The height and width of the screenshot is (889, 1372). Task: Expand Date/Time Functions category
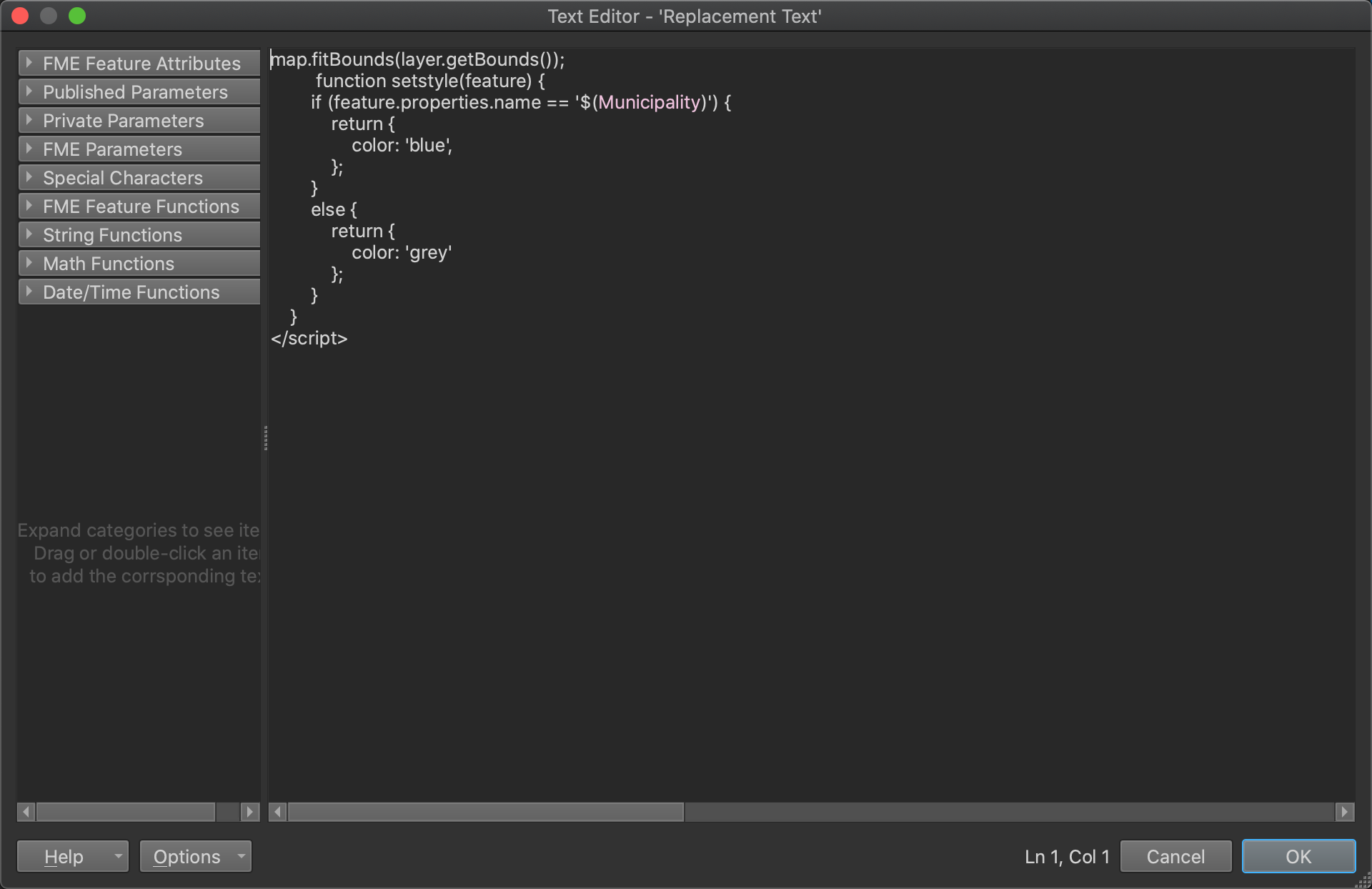(x=139, y=292)
